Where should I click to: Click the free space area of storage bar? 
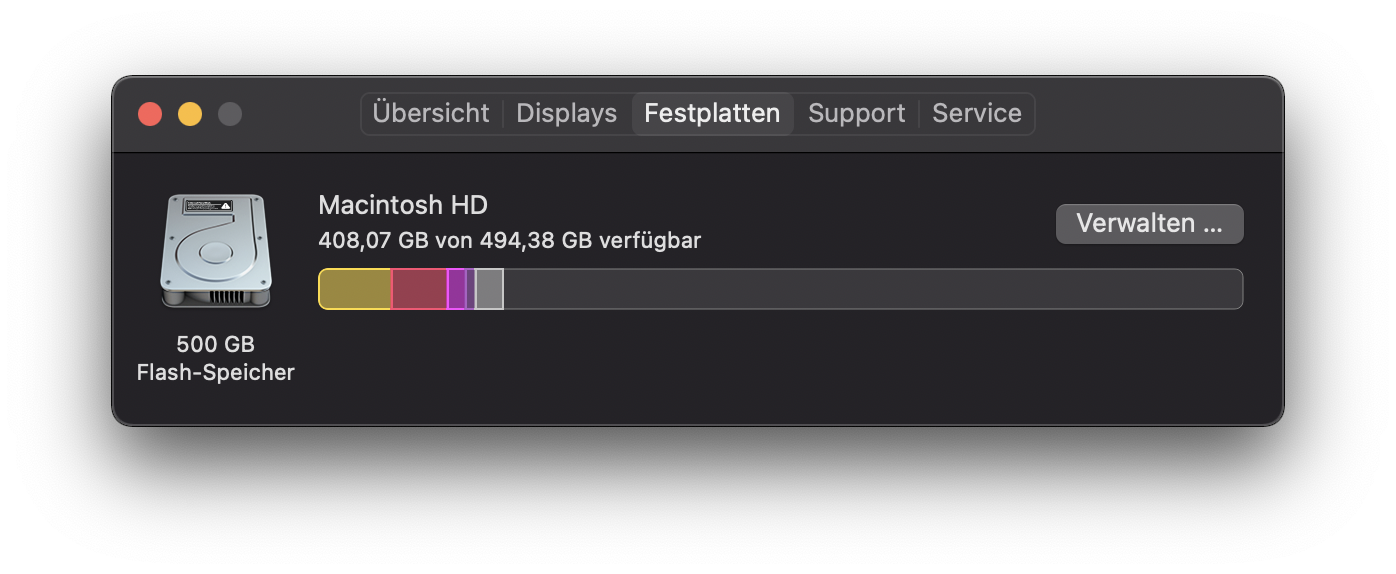tap(870, 289)
